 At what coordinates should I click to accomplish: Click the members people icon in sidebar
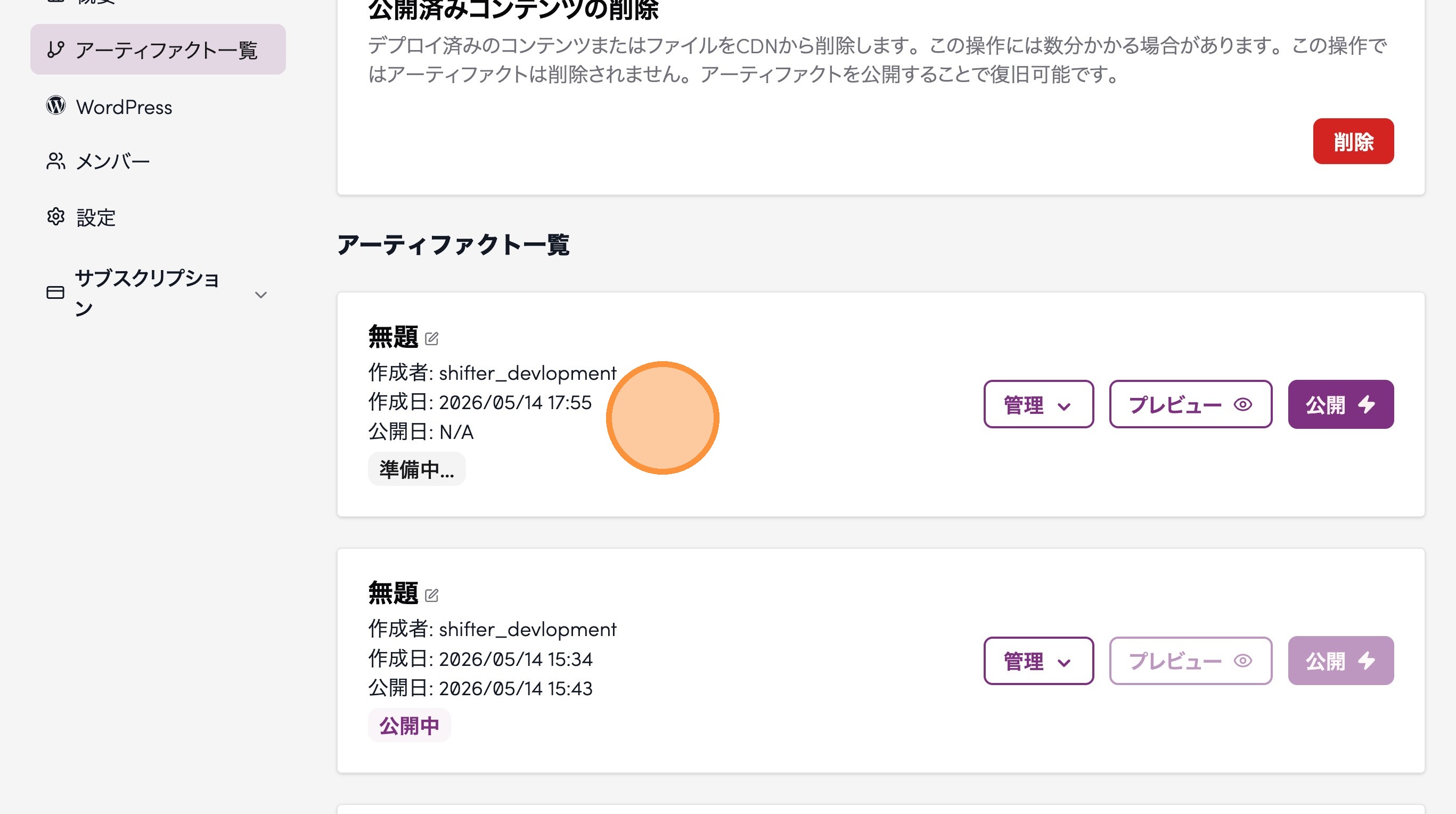coord(55,161)
